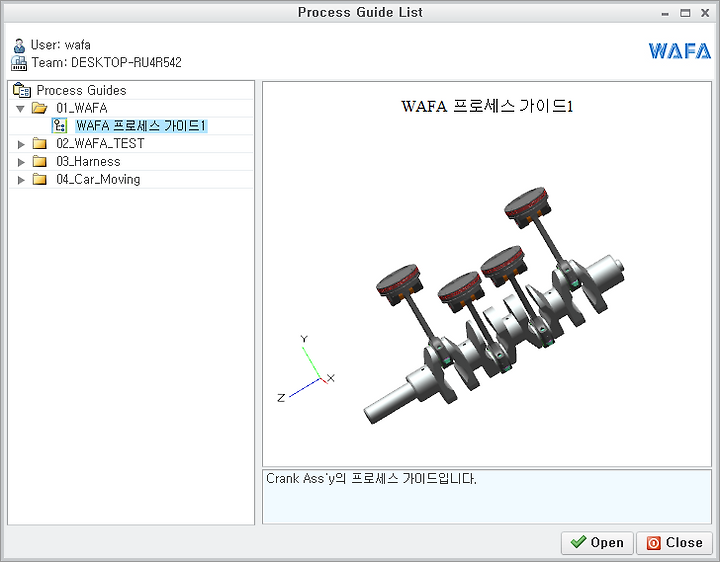This screenshot has height=562, width=720.
Task: Select the WAFA 프로세스 가이드1 tree item
Action: pos(141,126)
